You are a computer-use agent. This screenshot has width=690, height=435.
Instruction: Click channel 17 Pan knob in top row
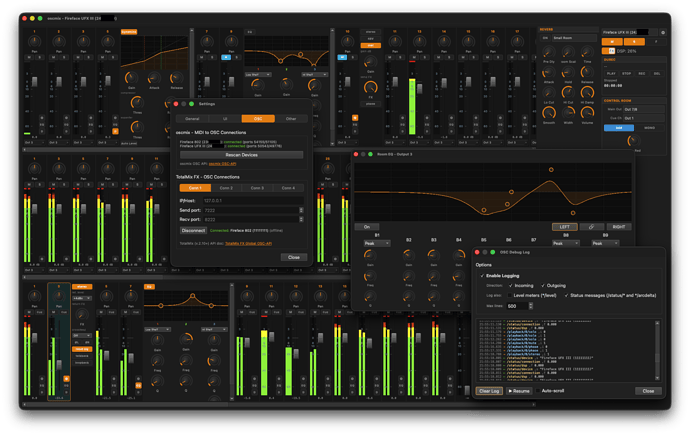pos(517,42)
